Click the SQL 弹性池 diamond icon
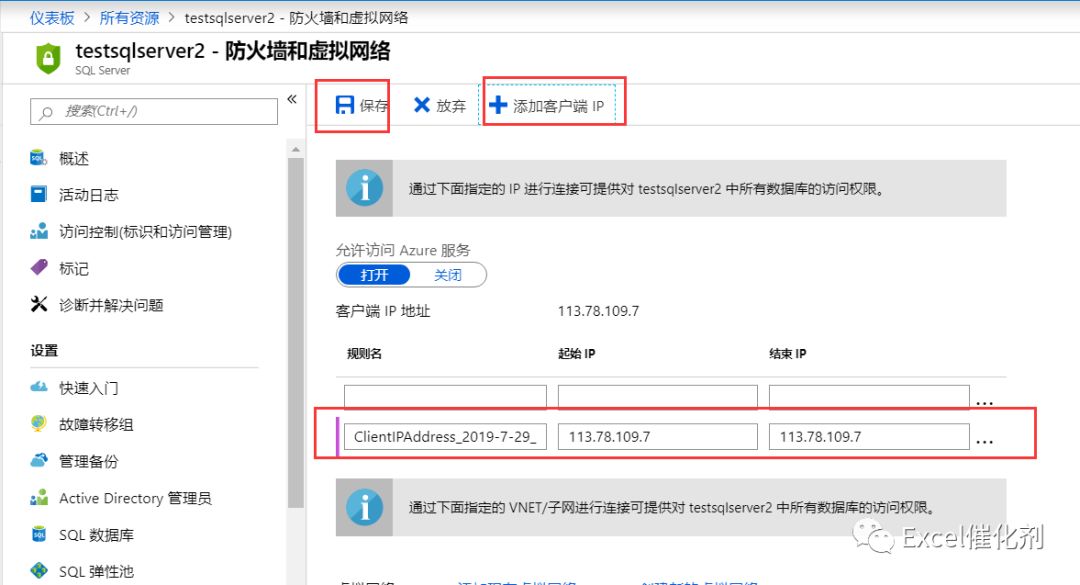Image resolution: width=1080 pixels, height=585 pixels. [x=39, y=571]
